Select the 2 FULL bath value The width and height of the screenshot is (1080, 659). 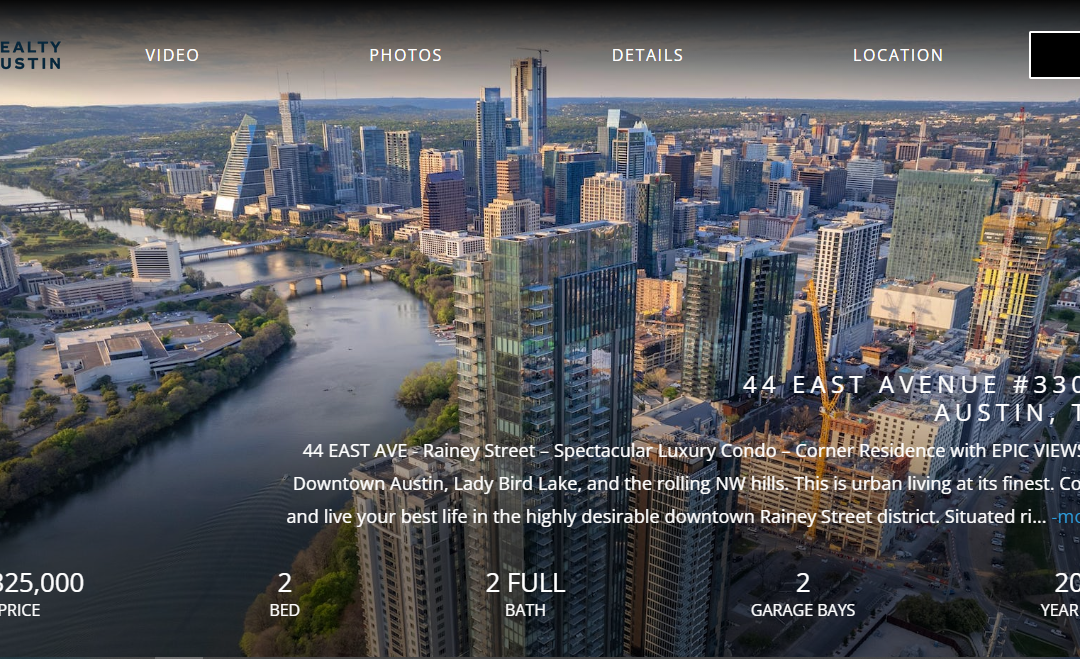526,583
